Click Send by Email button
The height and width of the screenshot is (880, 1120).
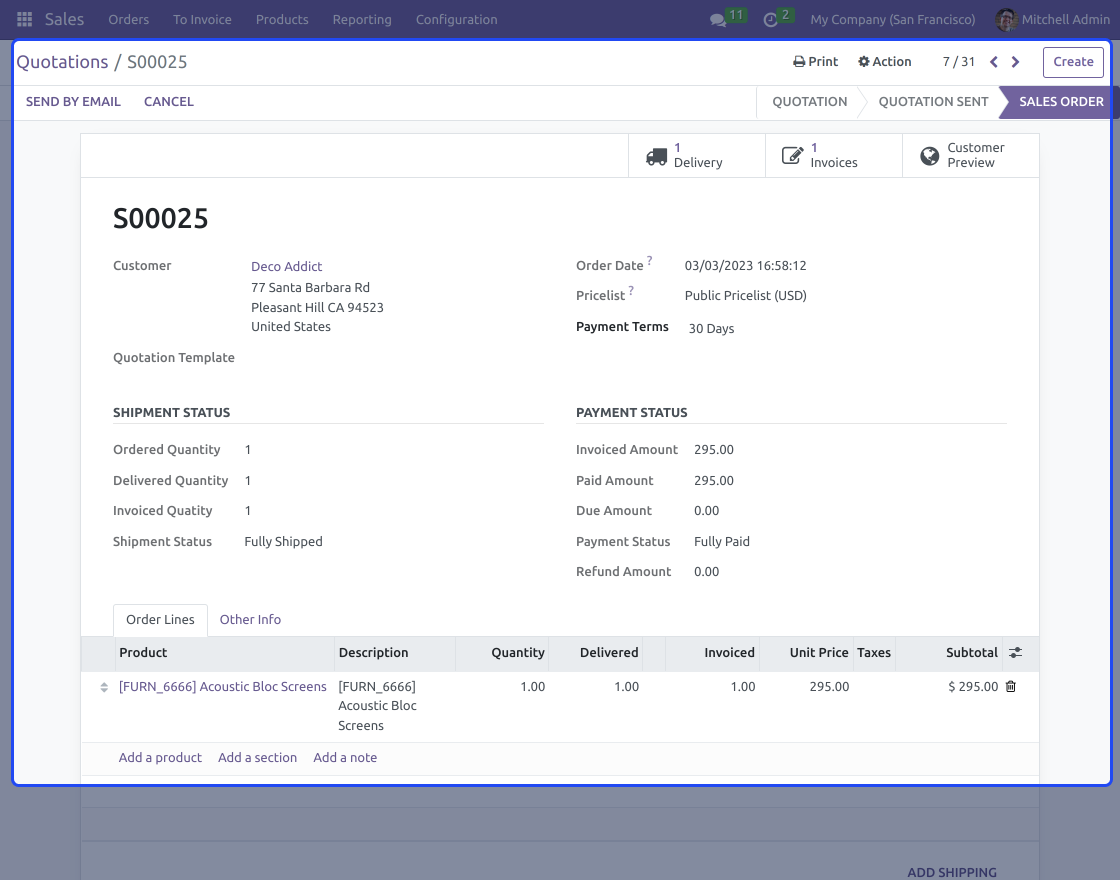73,101
